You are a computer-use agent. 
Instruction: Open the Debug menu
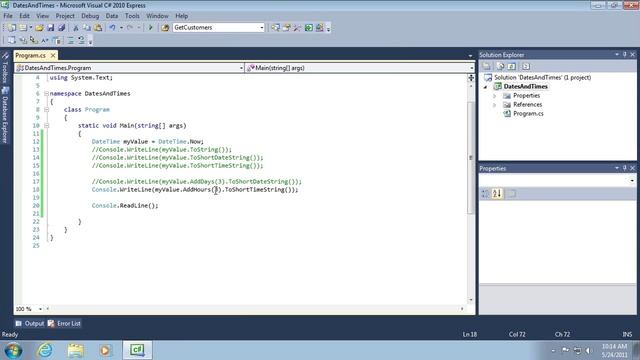tap(90, 16)
